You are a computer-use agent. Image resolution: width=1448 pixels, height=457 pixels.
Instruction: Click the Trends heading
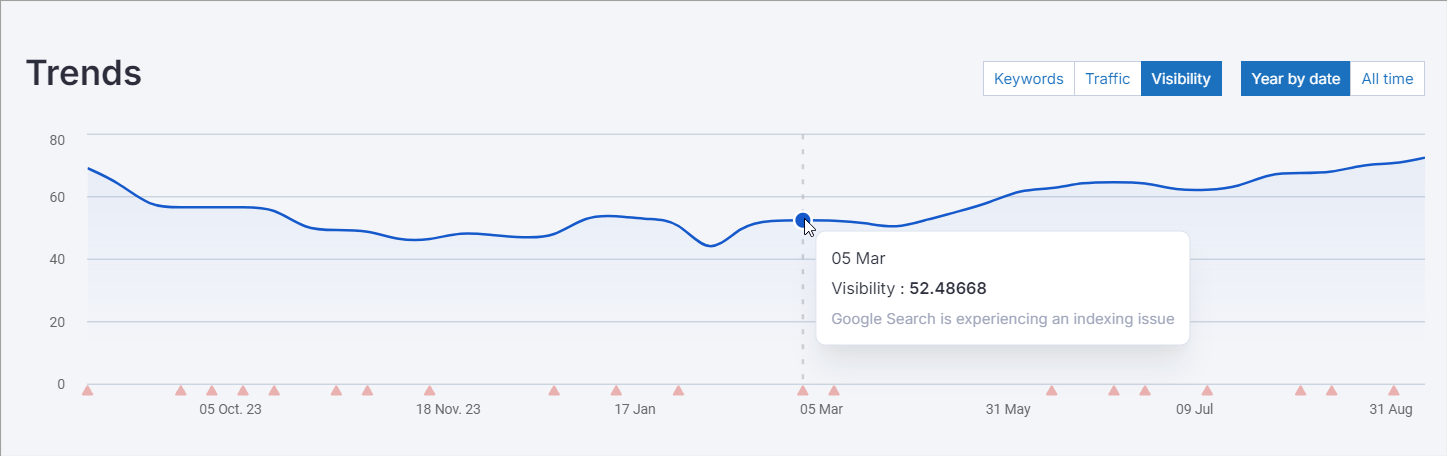pyautogui.click(x=83, y=73)
